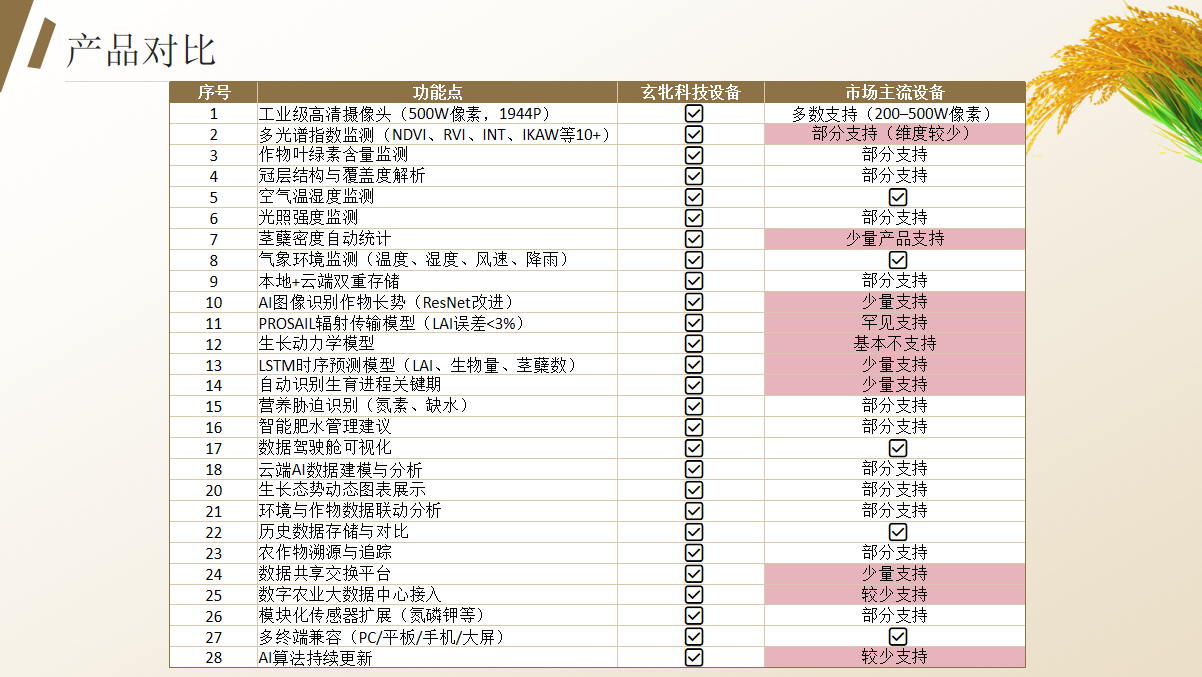Click the 玄牝科技设备 checkbox for AI算法持续更新
Image resolution: width=1202 pixels, height=677 pixels.
point(694,657)
